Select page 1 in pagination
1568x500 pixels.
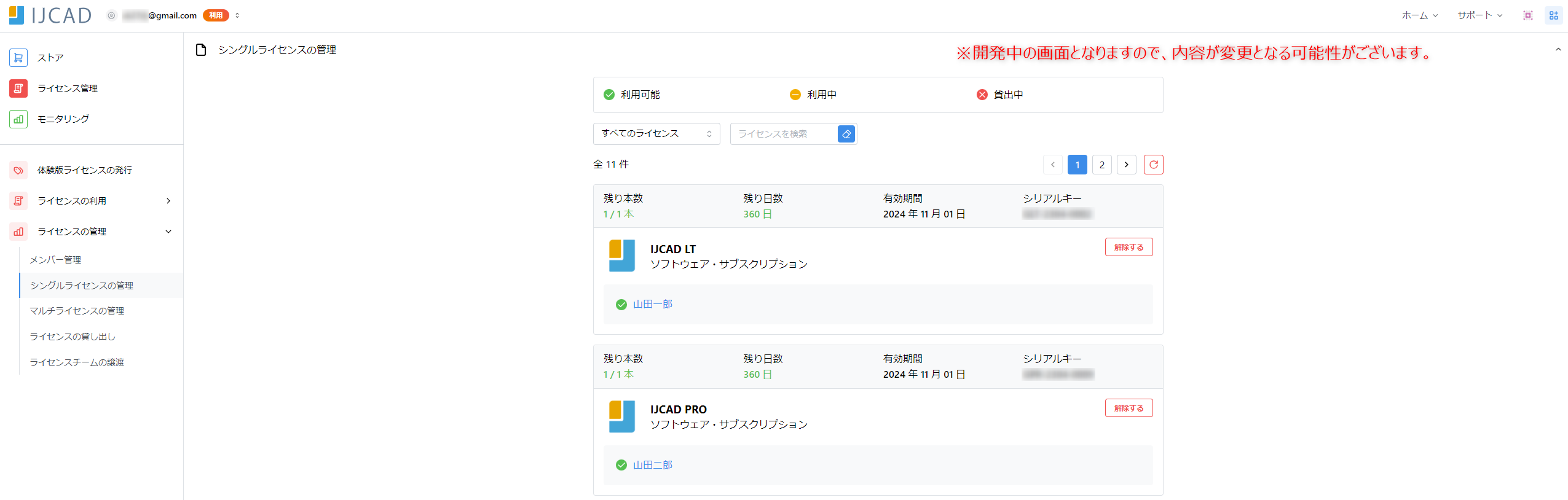[x=1078, y=165]
